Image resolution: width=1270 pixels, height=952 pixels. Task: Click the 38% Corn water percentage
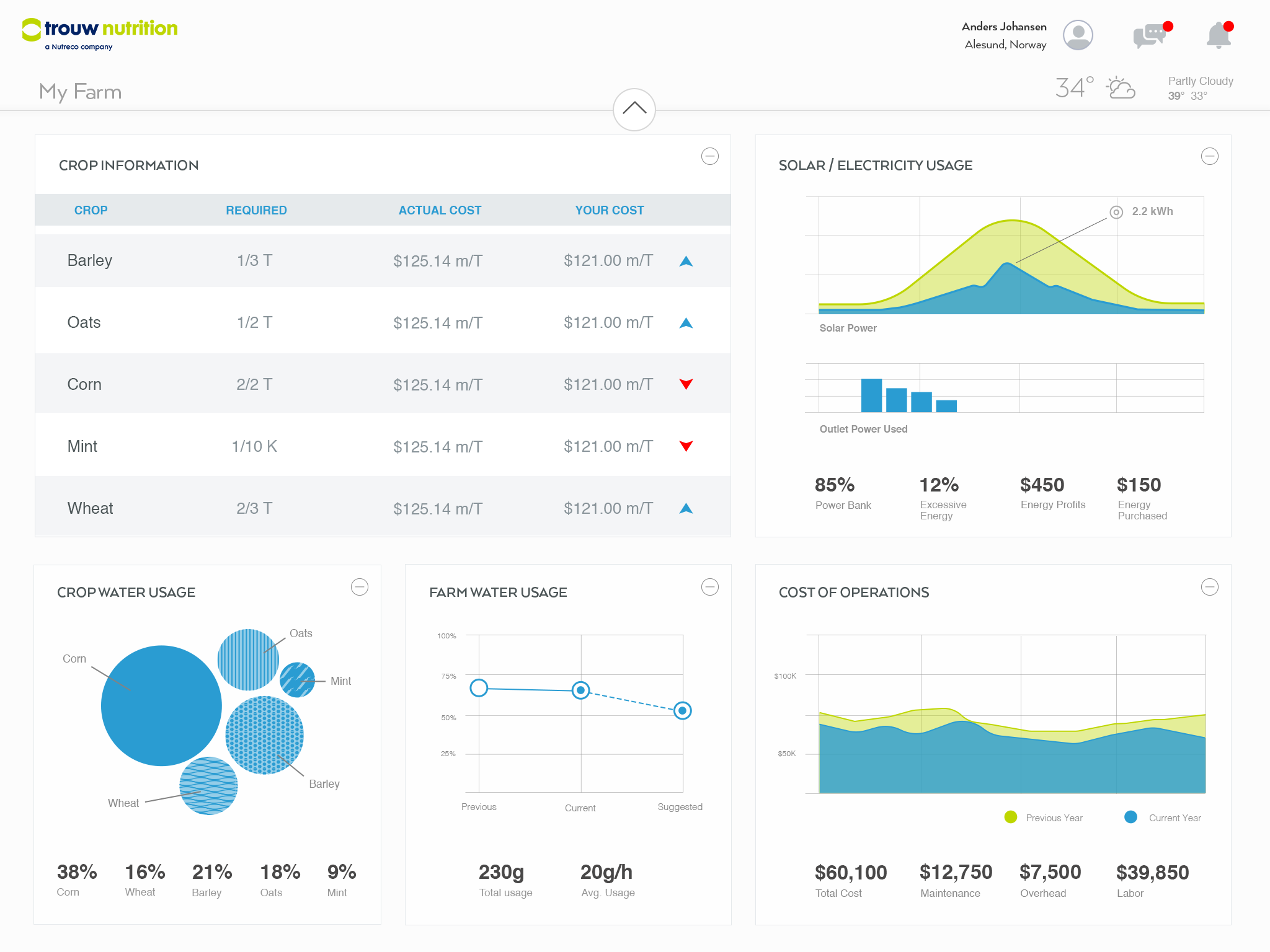click(x=77, y=872)
